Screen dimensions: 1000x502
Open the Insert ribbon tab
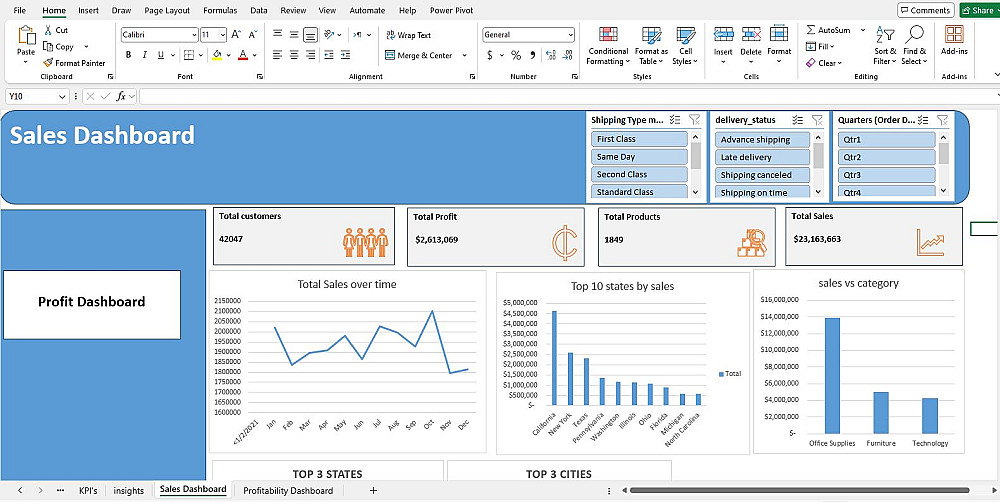[88, 10]
